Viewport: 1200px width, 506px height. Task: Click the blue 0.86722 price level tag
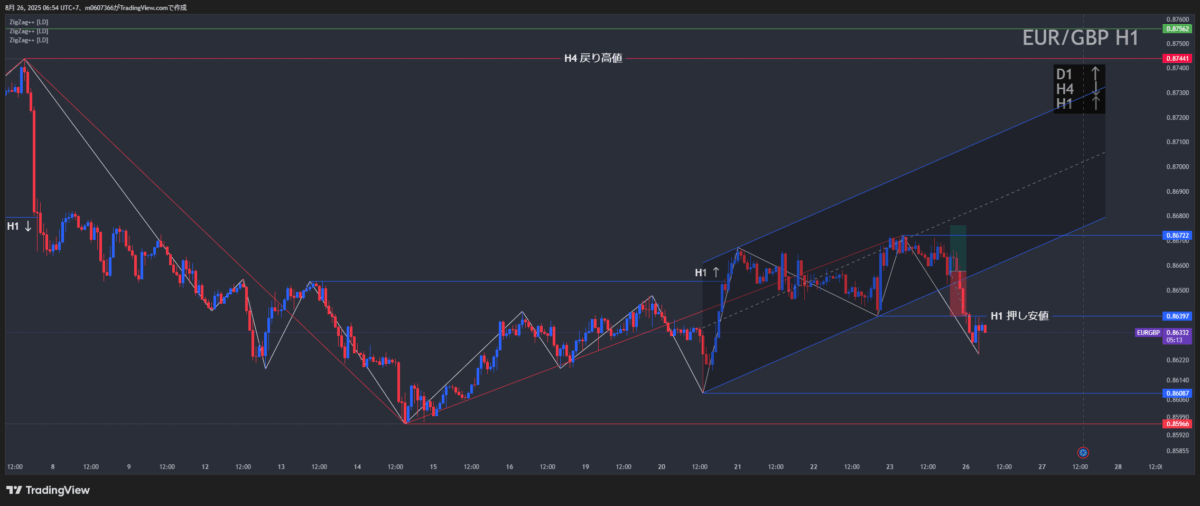(1176, 235)
